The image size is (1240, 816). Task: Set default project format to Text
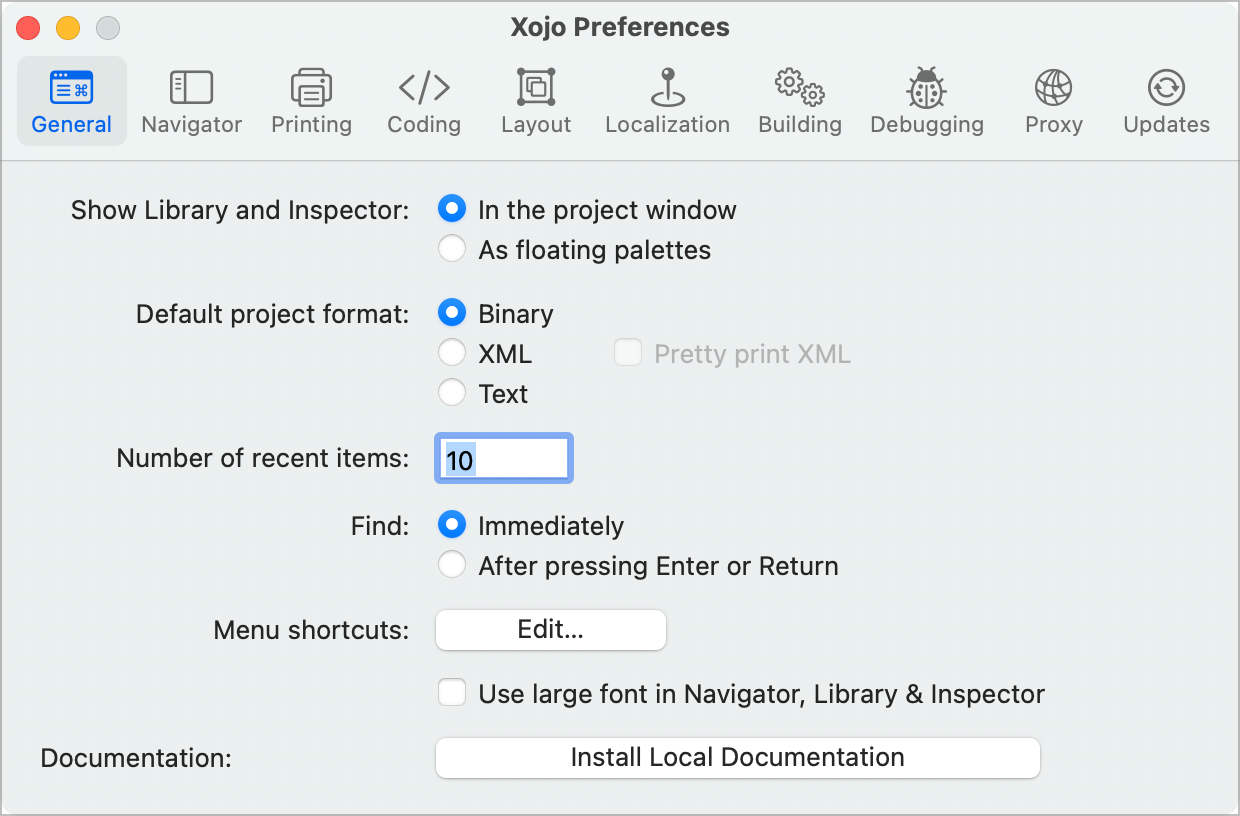coord(452,394)
